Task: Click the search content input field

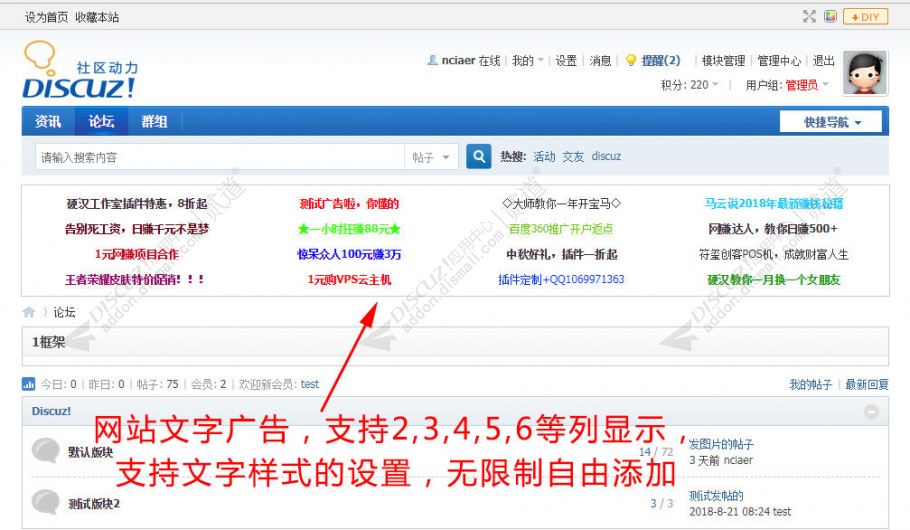Action: [219, 157]
